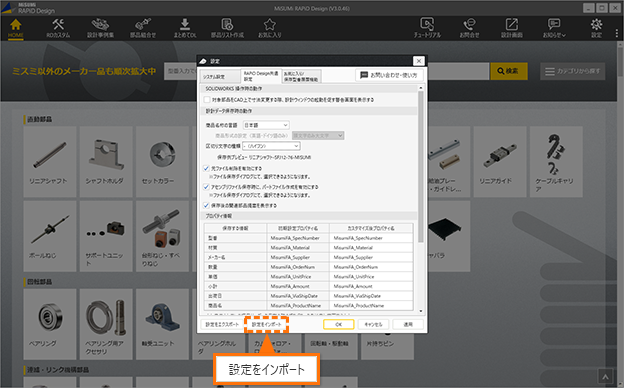Click settings dialog scrollbar down arrow
624x388 pixels.
point(421,311)
